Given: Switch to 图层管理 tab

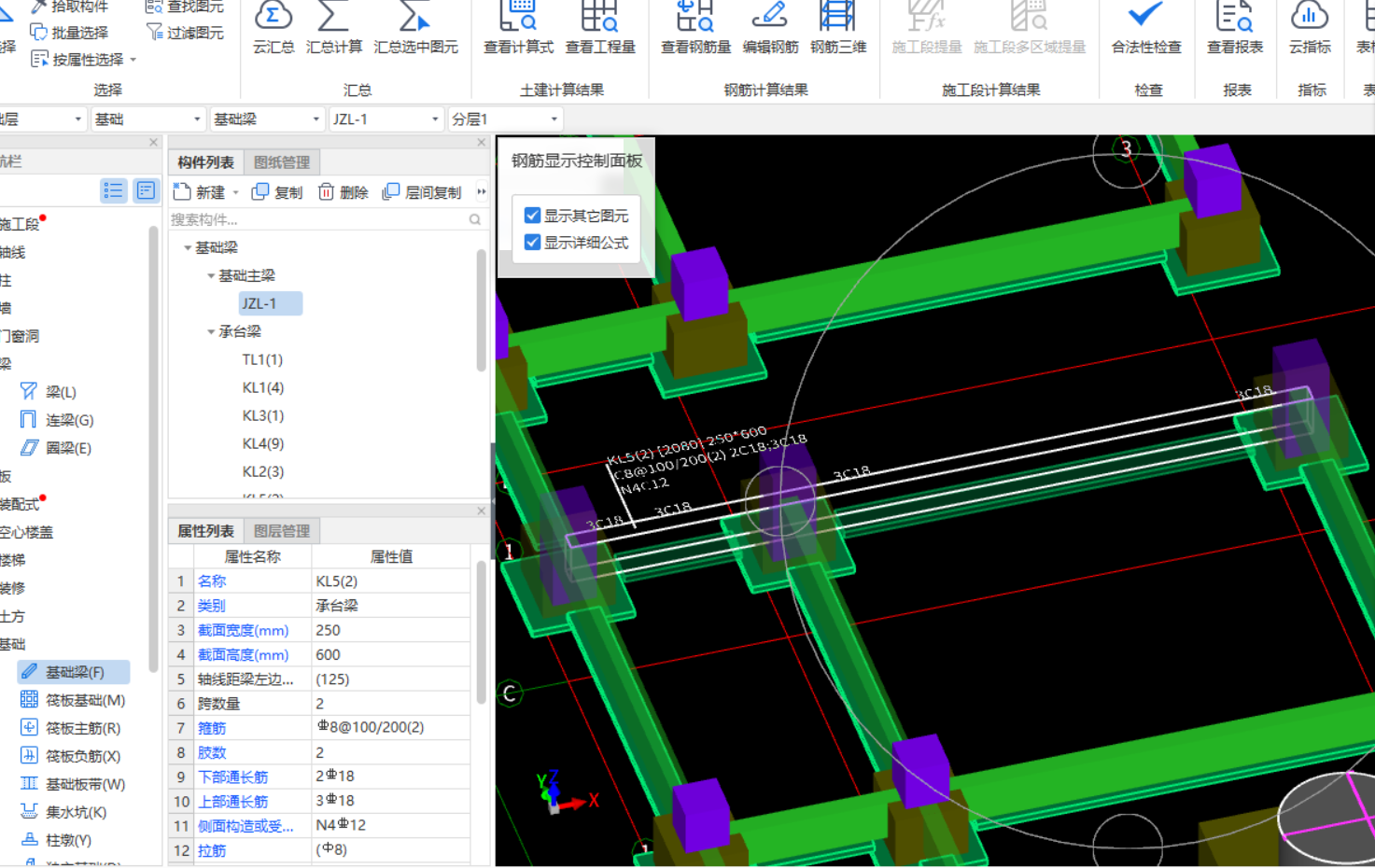Looking at the screenshot, I should click(x=282, y=531).
